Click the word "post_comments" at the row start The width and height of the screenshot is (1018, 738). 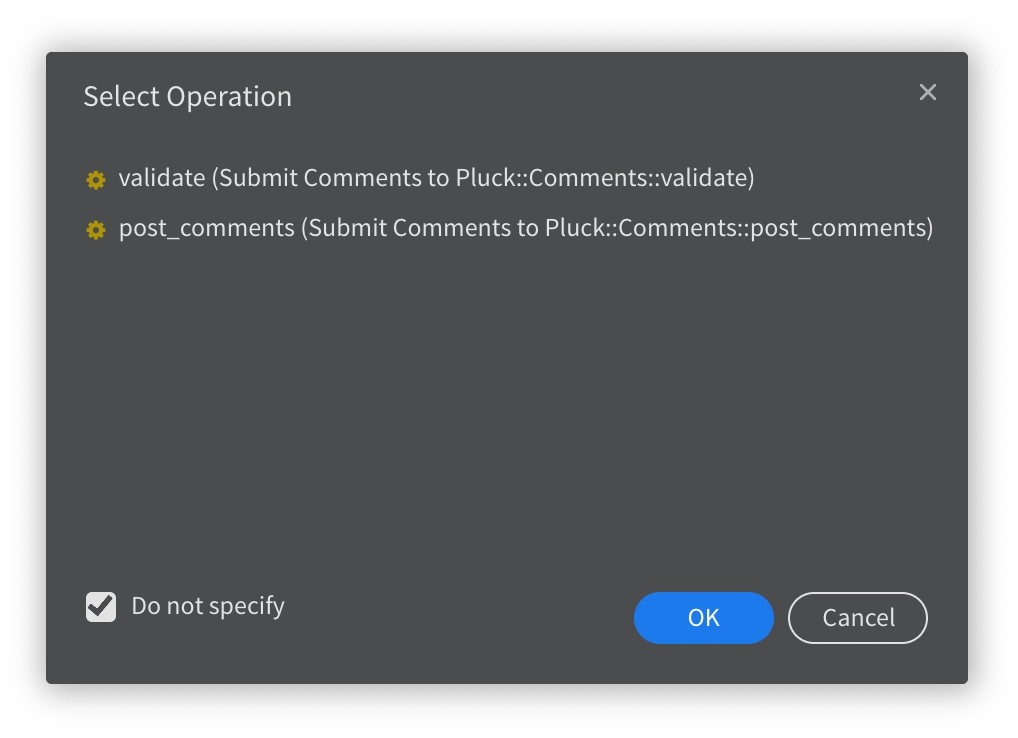[206, 229]
